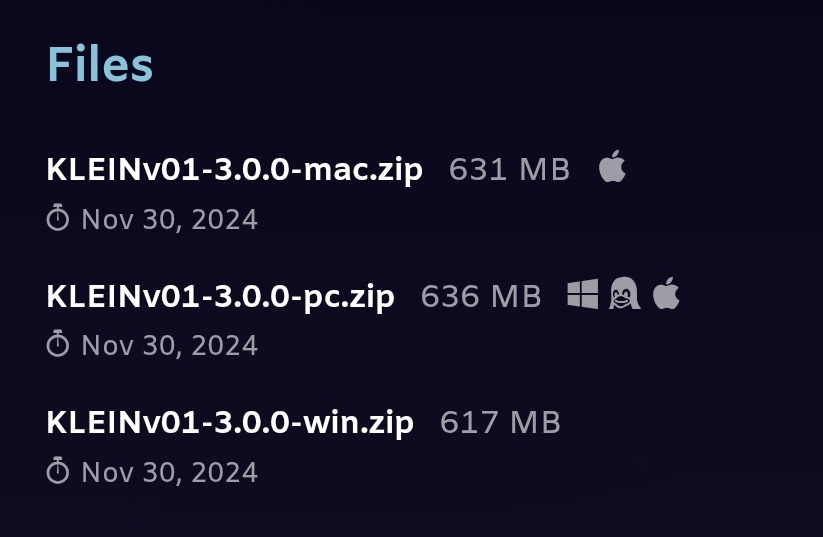Screen dimensions: 823x537
Task: Click the Files section heading
Action: click(x=100, y=65)
